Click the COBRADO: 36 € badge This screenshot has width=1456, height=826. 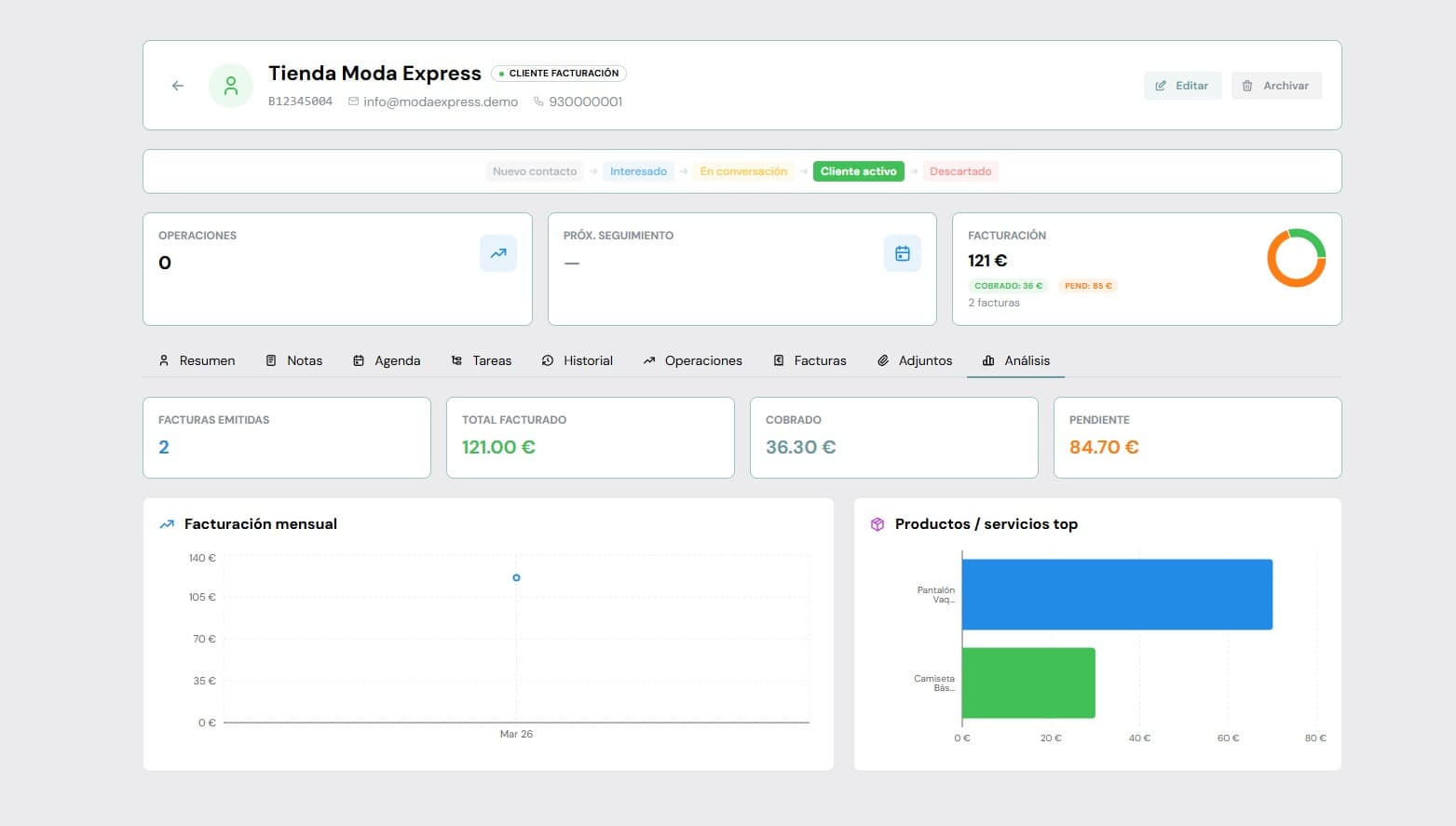[x=1008, y=285]
